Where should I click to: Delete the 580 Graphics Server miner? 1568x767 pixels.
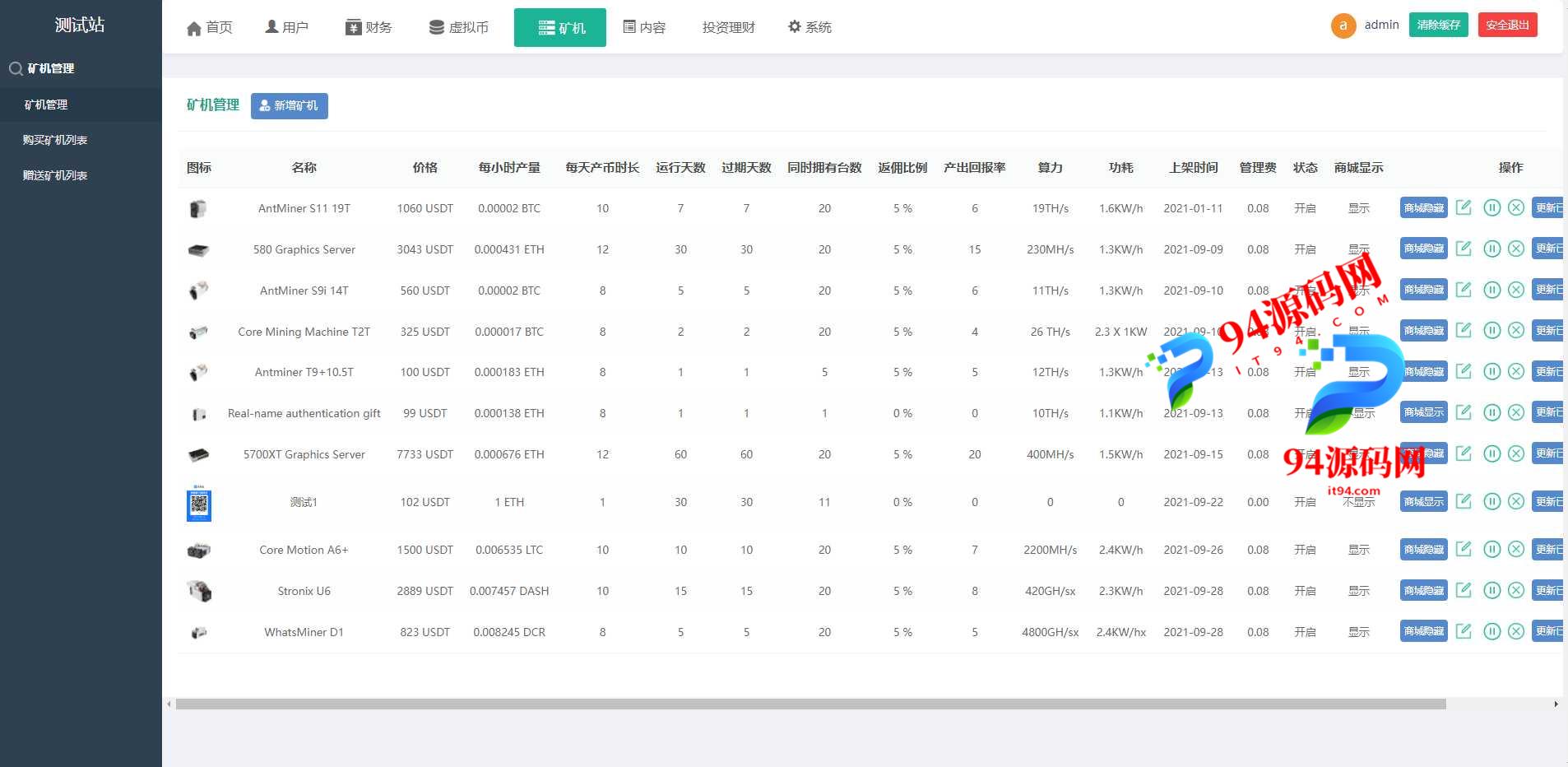pos(1516,248)
